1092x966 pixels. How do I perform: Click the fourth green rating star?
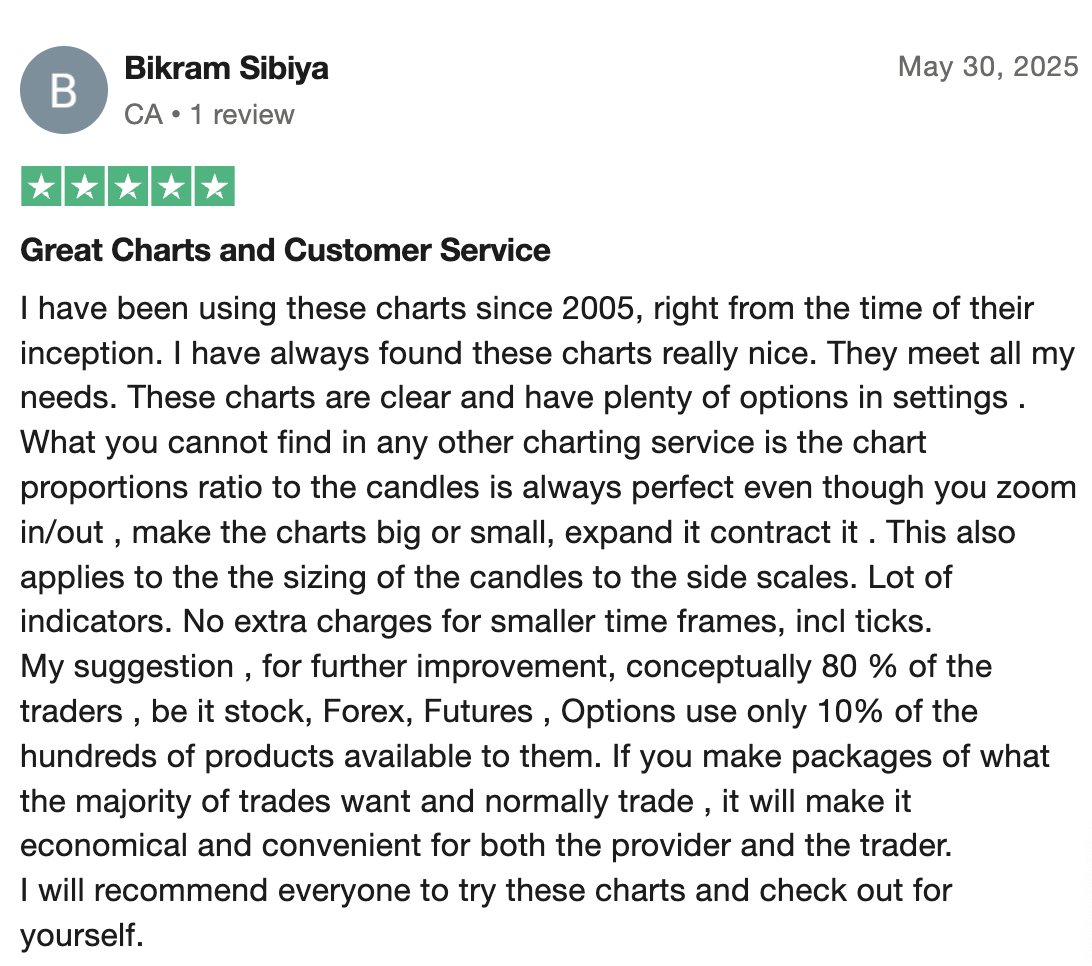[171, 186]
